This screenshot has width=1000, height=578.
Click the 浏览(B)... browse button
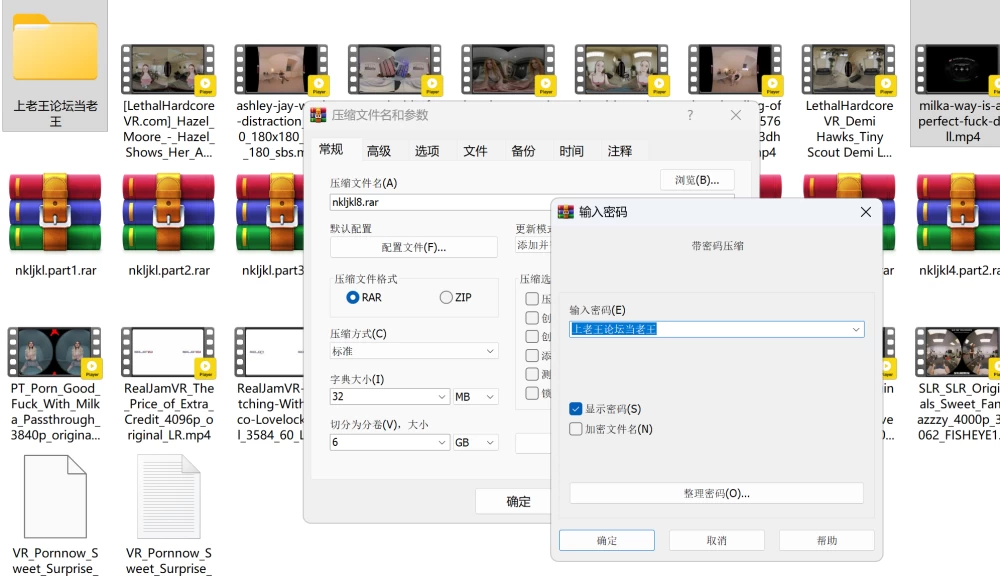[697, 180]
